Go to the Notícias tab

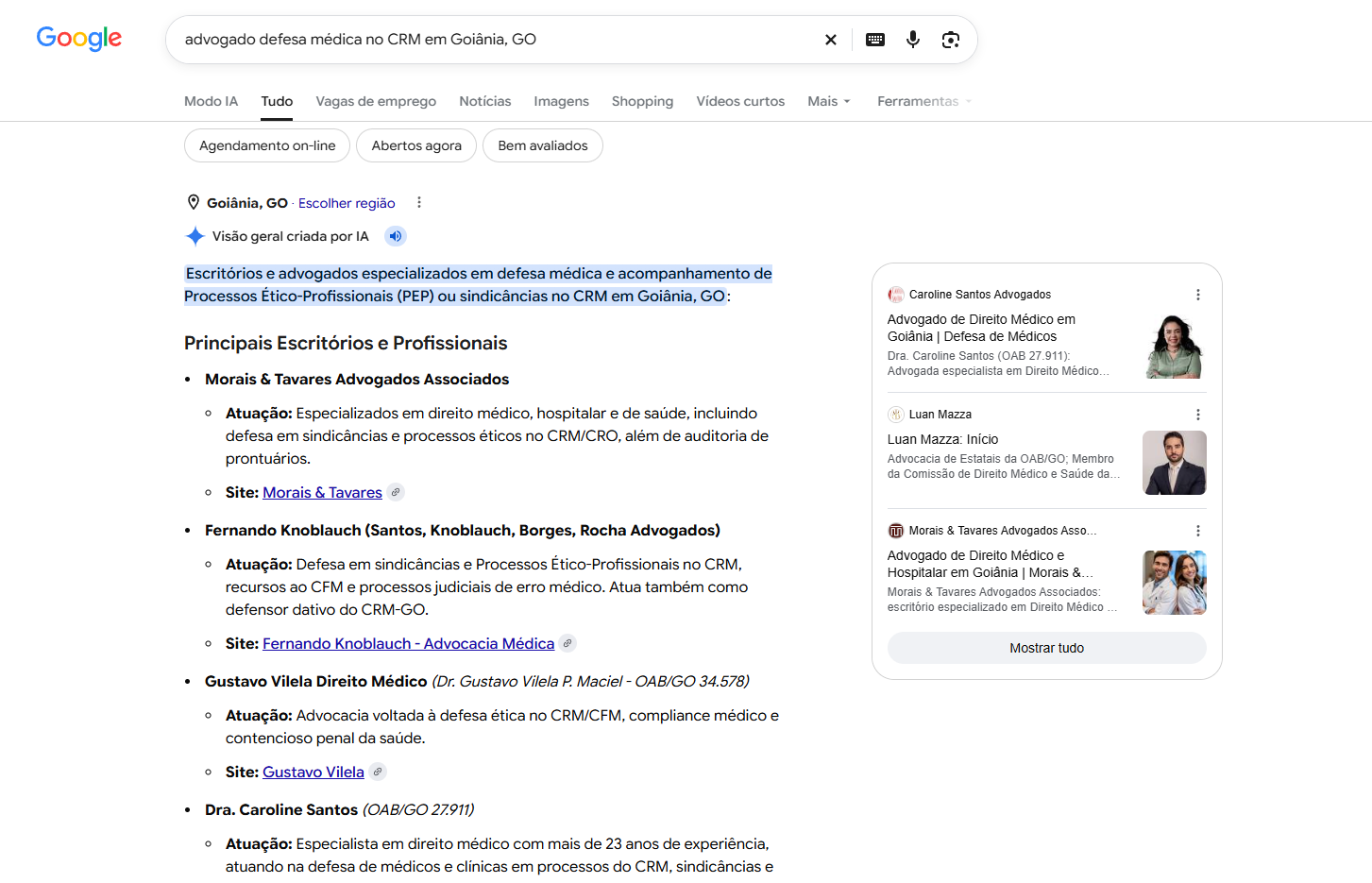click(x=485, y=101)
